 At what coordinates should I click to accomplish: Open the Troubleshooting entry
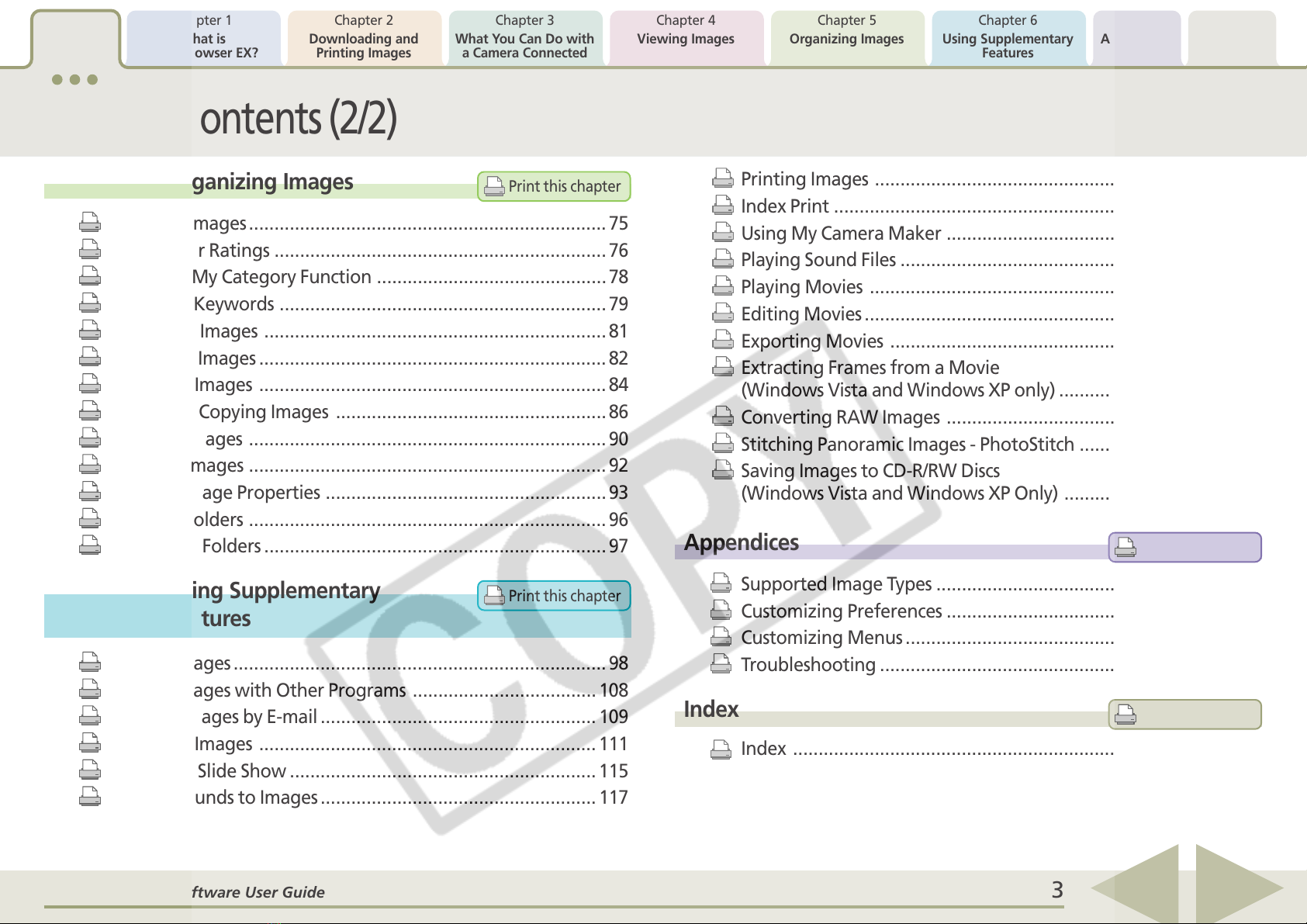point(927,664)
